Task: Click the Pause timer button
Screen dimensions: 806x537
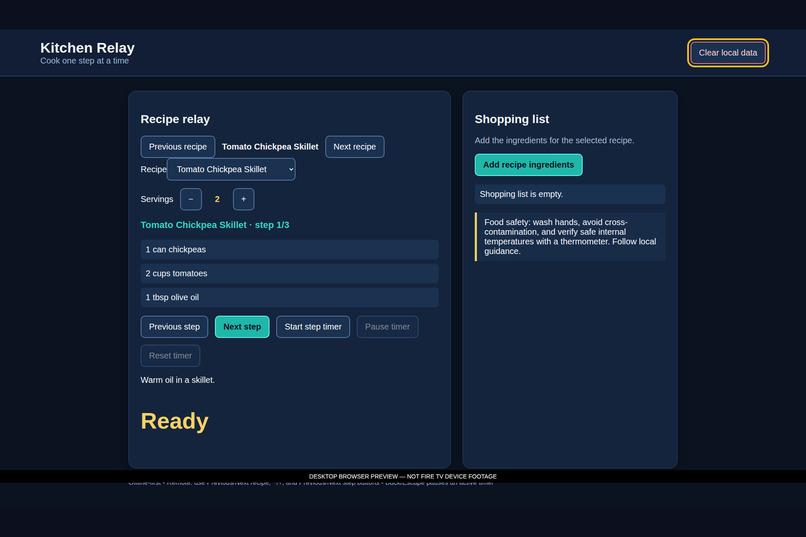Action: click(x=388, y=327)
